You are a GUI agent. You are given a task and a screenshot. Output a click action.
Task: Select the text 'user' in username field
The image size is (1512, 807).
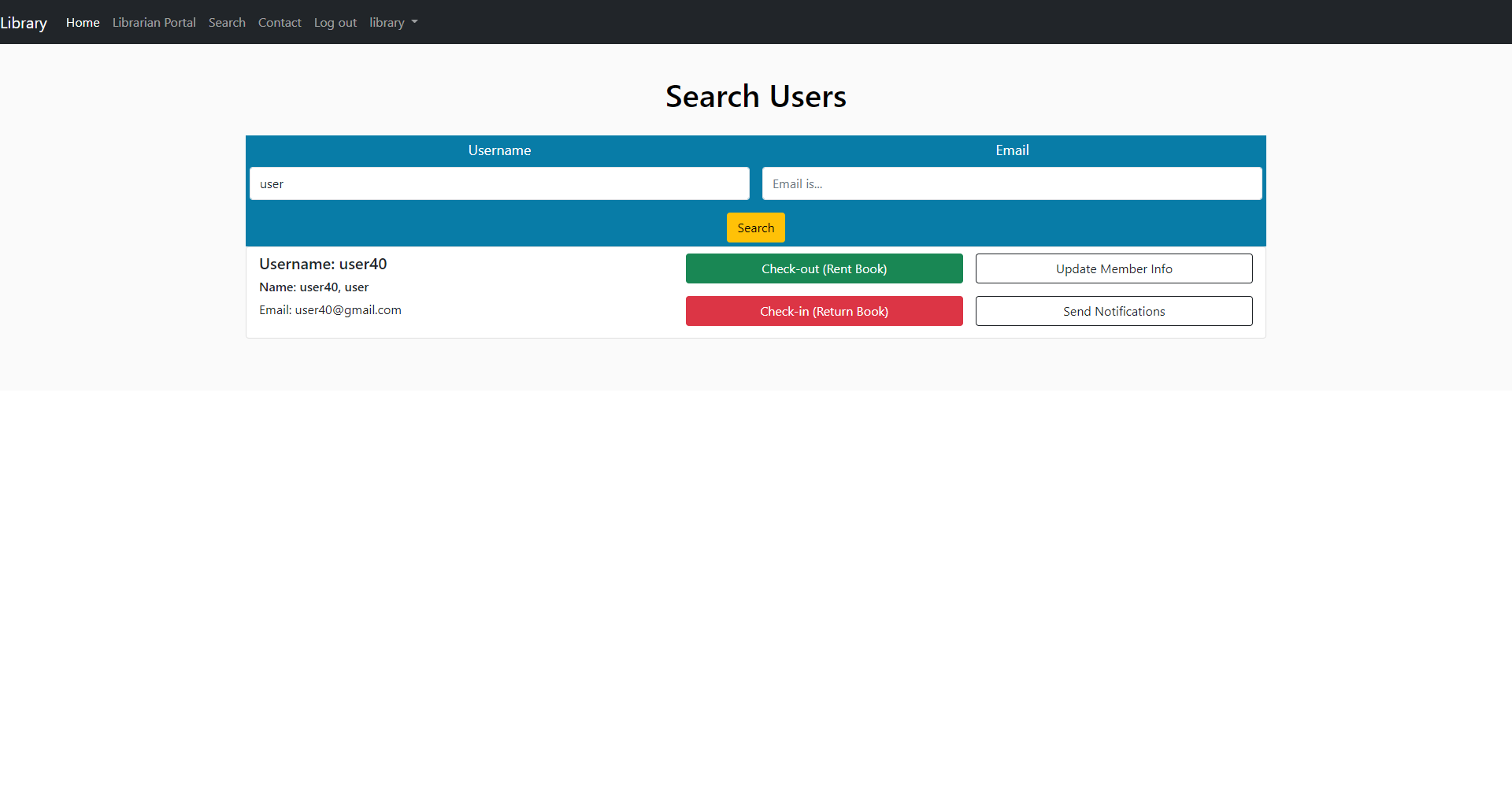(x=272, y=183)
